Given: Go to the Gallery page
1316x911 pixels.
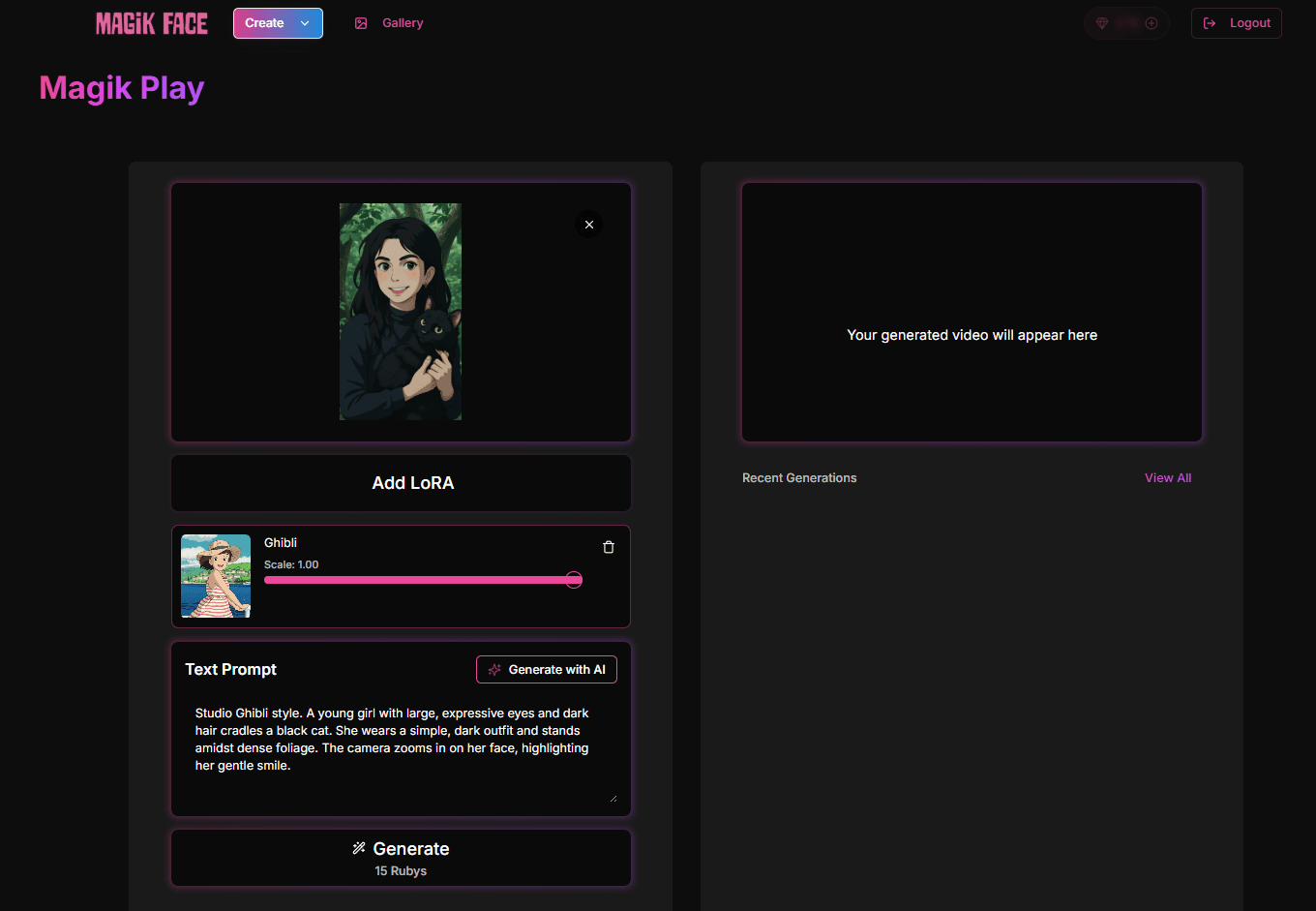Looking at the screenshot, I should point(389,23).
